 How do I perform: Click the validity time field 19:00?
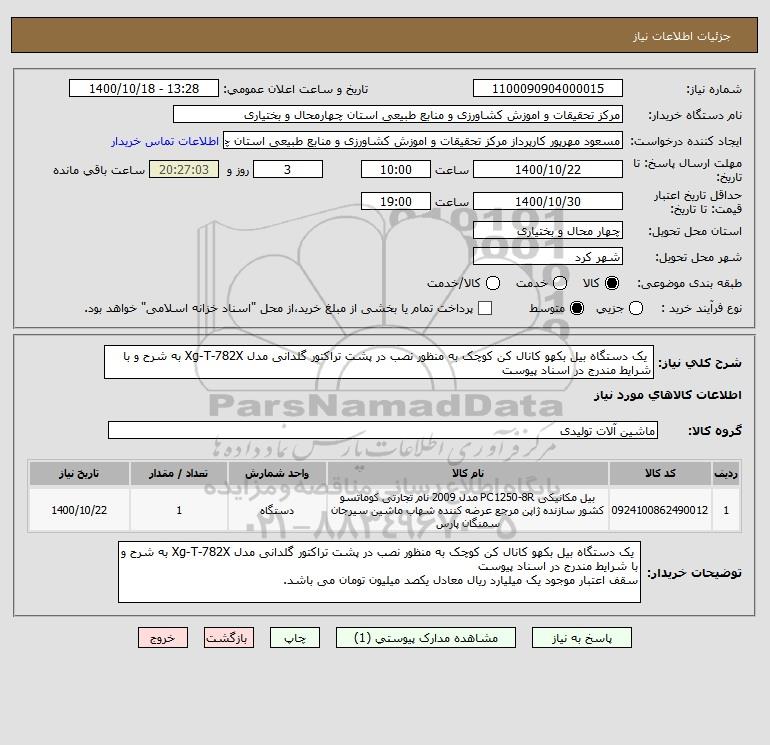pos(396,201)
